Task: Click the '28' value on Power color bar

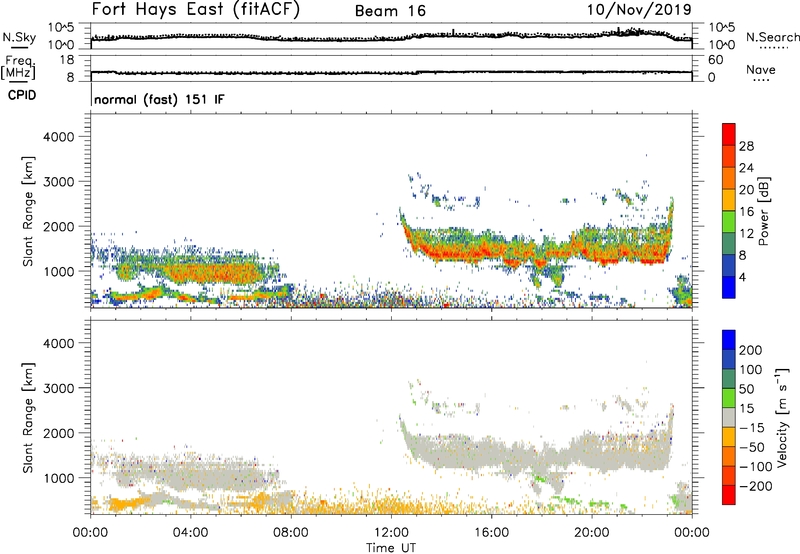Action: coord(746,146)
